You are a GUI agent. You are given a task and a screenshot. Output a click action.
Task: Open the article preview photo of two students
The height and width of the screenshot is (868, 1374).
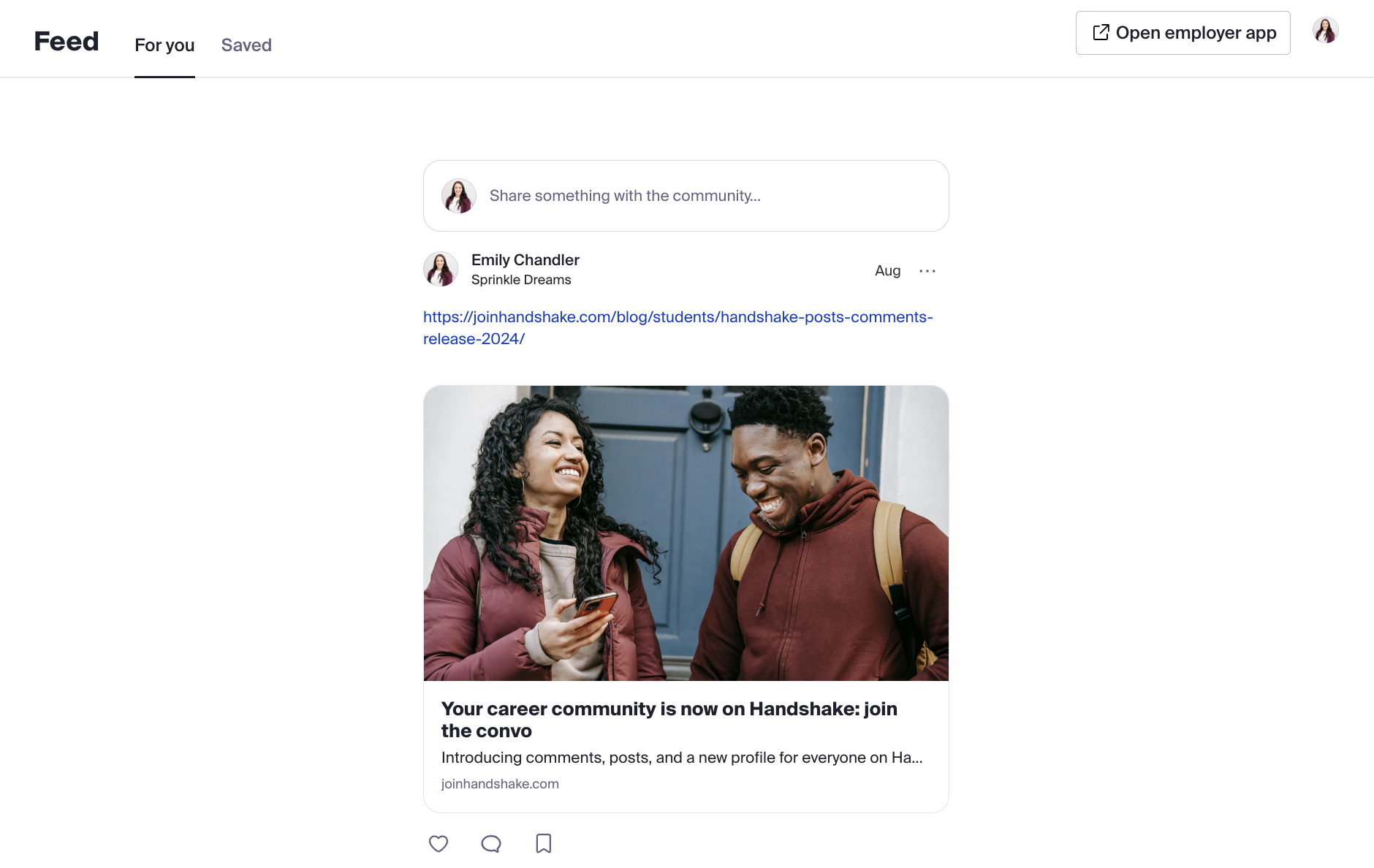[686, 533]
